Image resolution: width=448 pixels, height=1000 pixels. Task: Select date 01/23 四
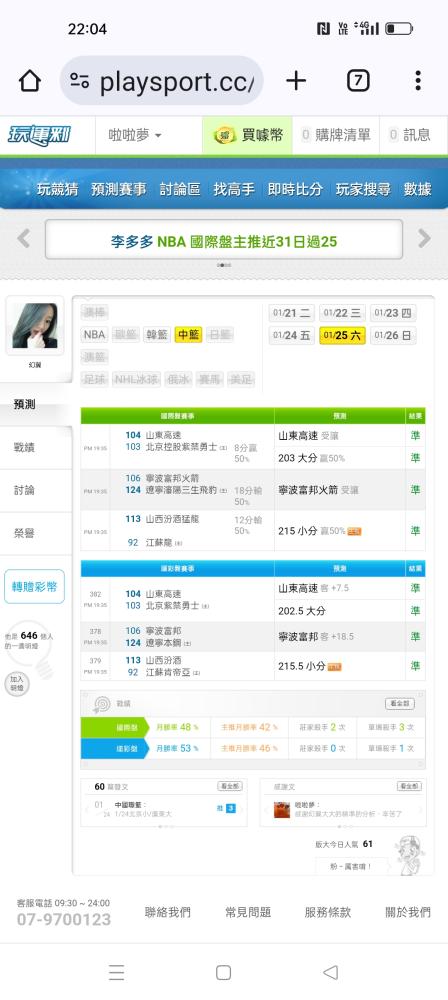pos(393,312)
